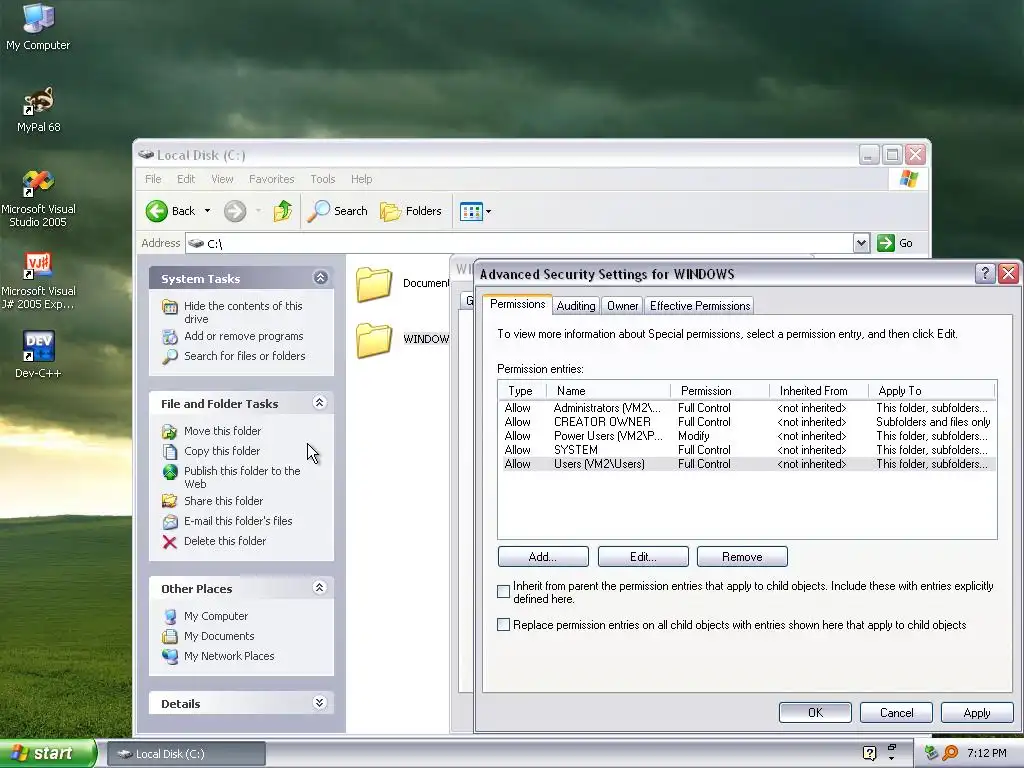Open the Edit menu
1024x768 pixels.
pyautogui.click(x=185, y=179)
